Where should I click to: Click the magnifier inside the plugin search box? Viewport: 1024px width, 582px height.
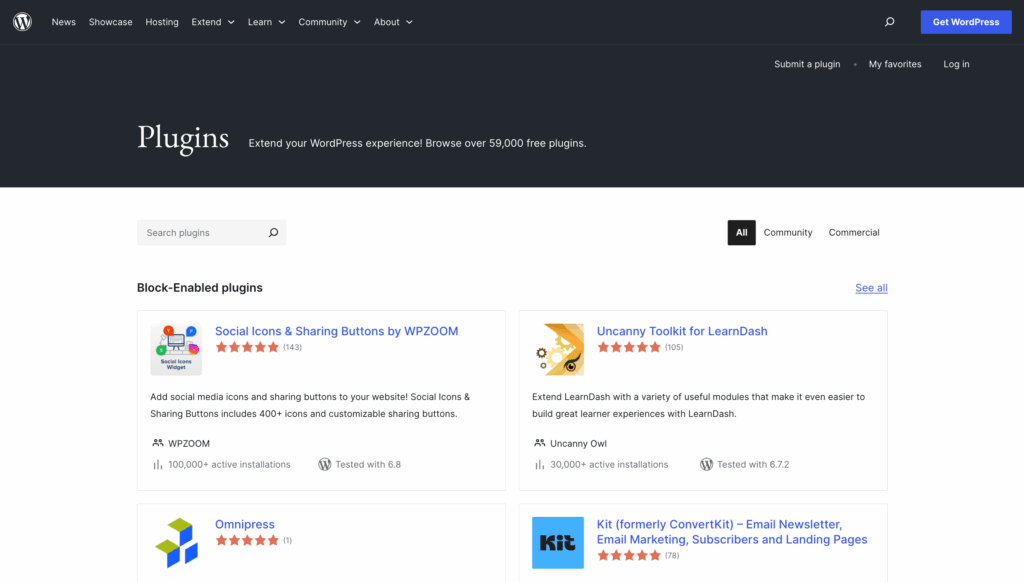click(x=273, y=232)
